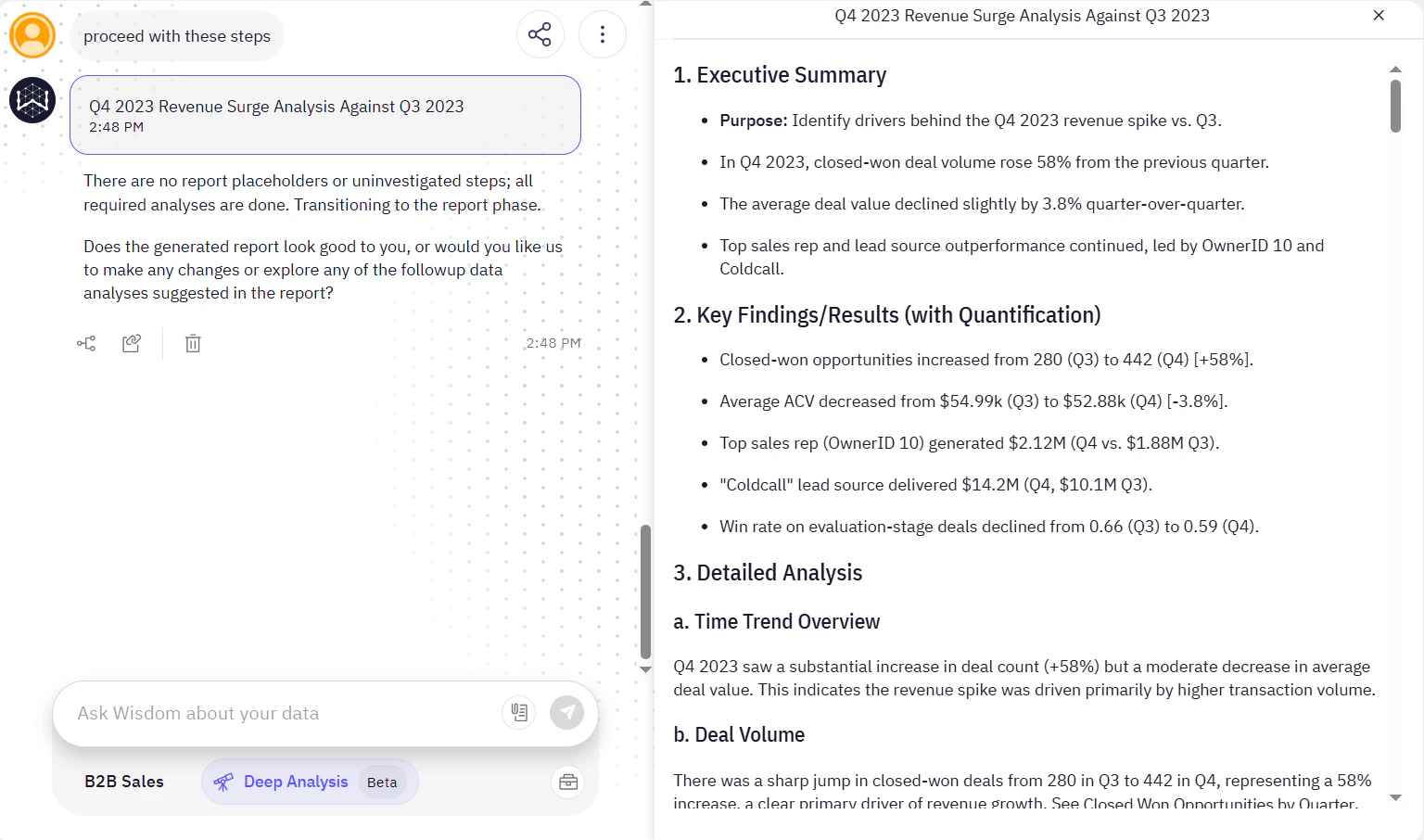This screenshot has height=840, width=1424.
Task: Close the revenue analysis report panel
Action: click(x=1379, y=16)
